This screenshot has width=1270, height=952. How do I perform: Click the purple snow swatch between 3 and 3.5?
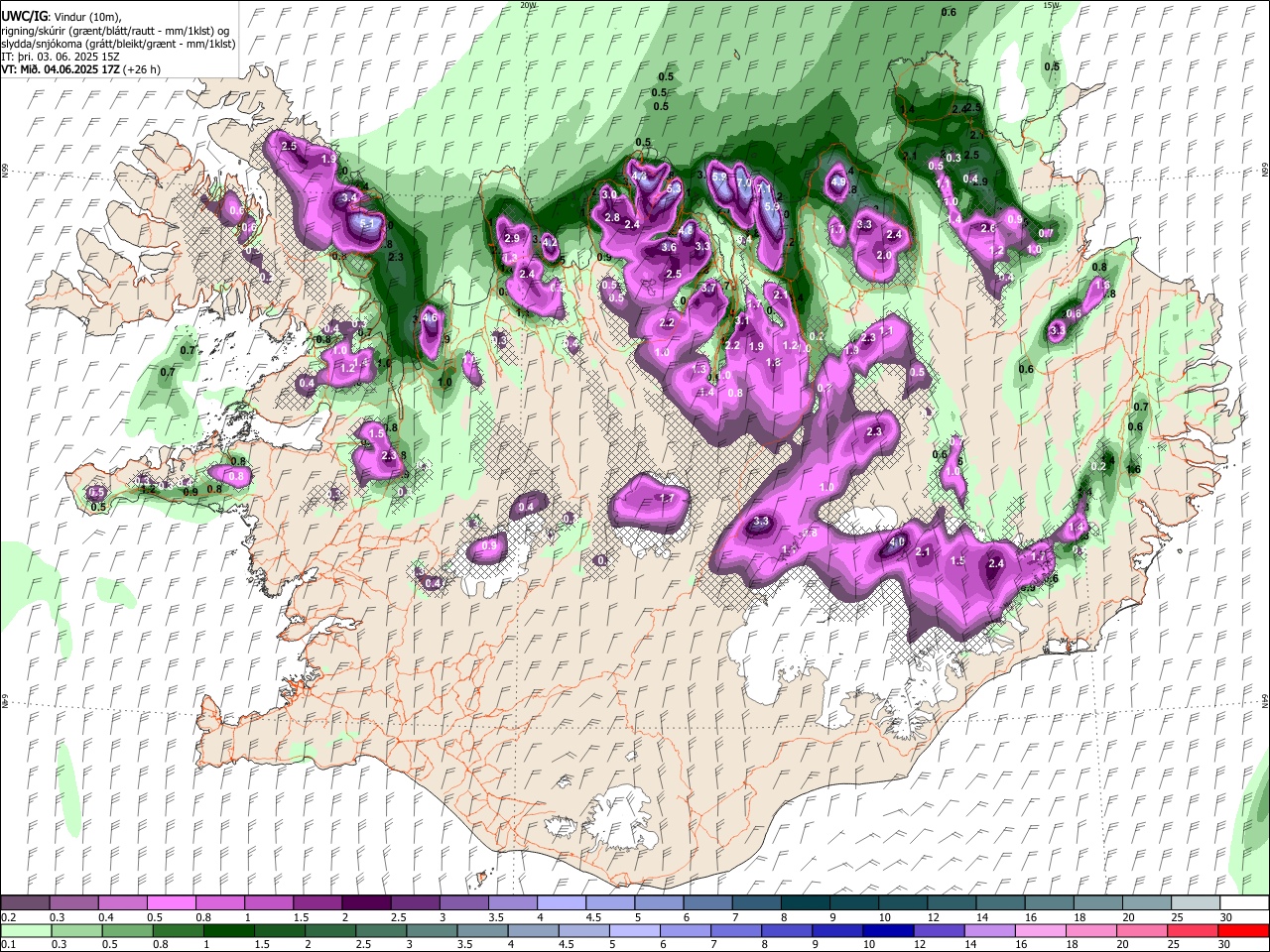[463, 903]
